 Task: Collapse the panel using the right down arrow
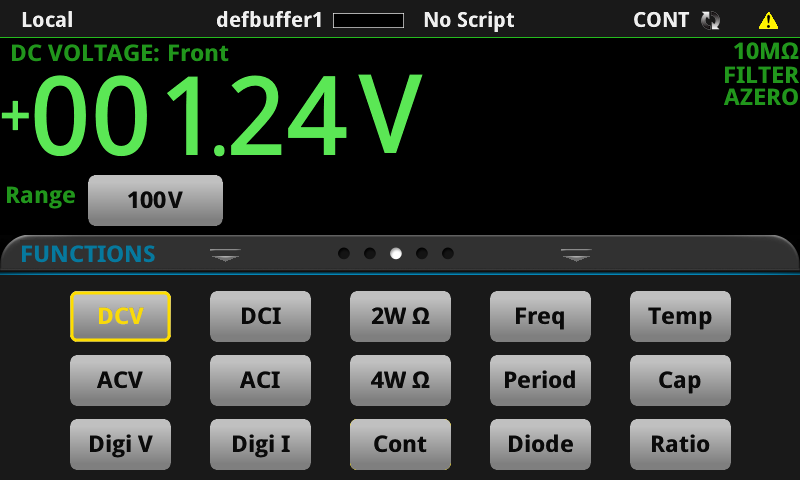click(x=576, y=255)
